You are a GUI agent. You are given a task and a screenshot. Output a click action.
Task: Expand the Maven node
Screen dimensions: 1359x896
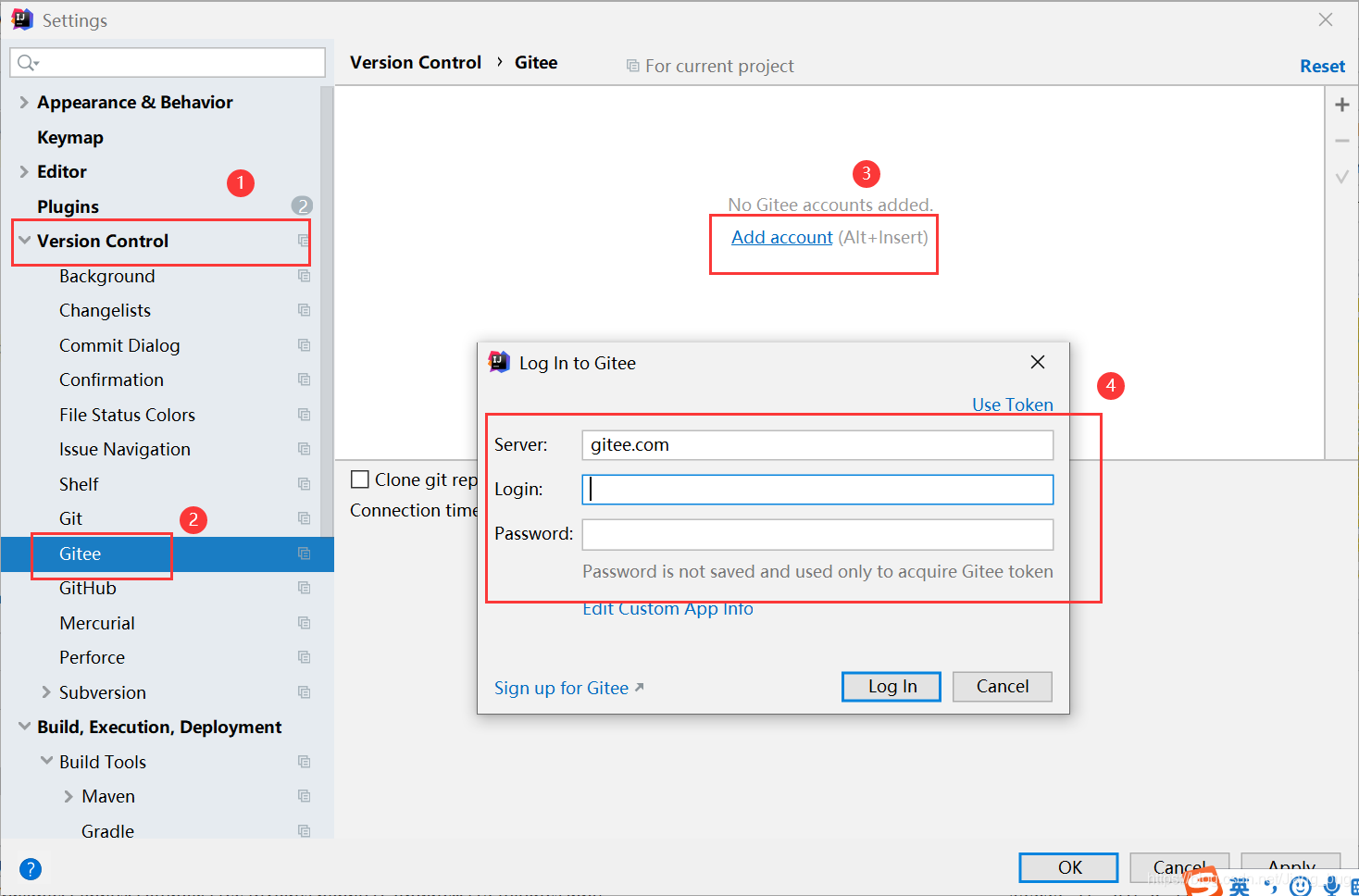pyautogui.click(x=69, y=796)
